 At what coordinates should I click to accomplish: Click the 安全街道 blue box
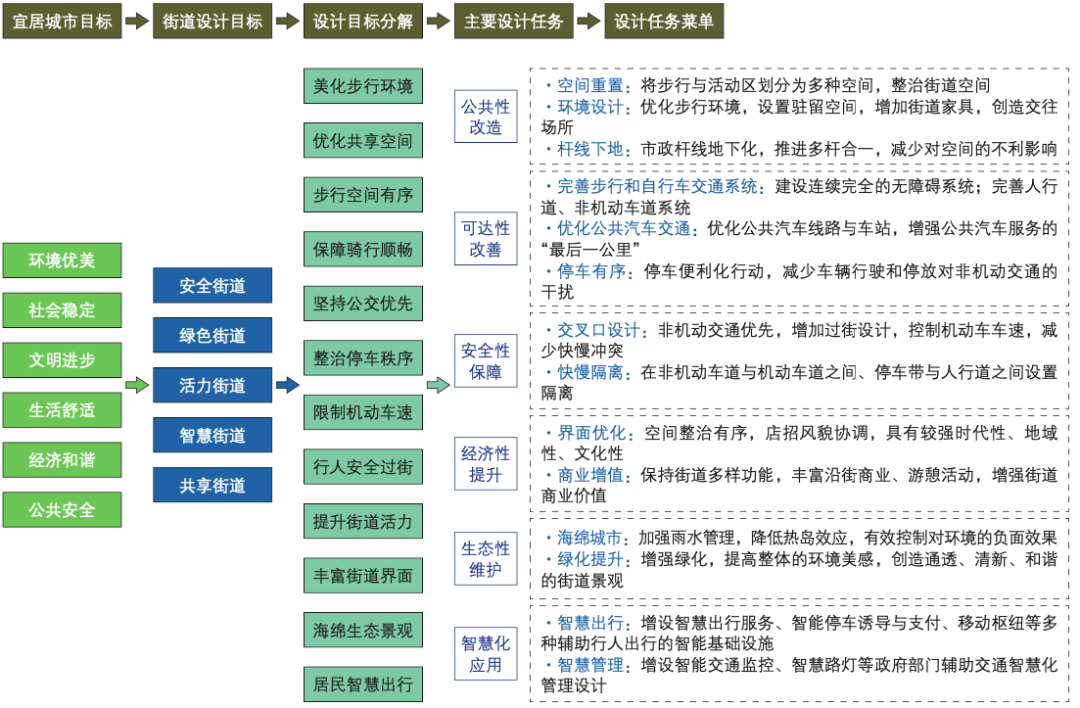click(212, 286)
